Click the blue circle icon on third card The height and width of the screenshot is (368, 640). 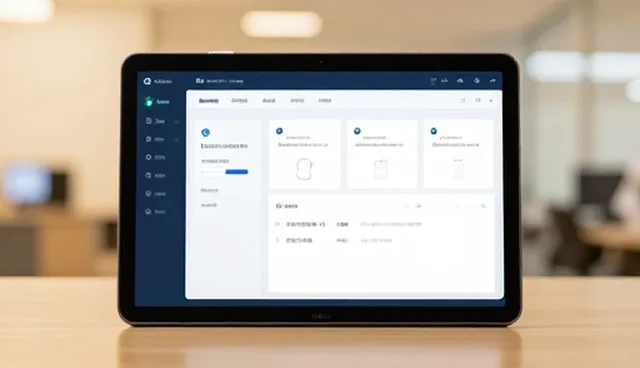tap(433, 131)
